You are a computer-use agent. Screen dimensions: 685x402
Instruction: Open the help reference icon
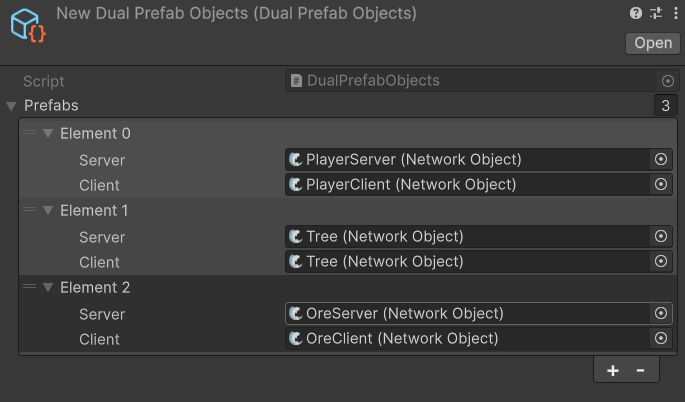(x=636, y=13)
